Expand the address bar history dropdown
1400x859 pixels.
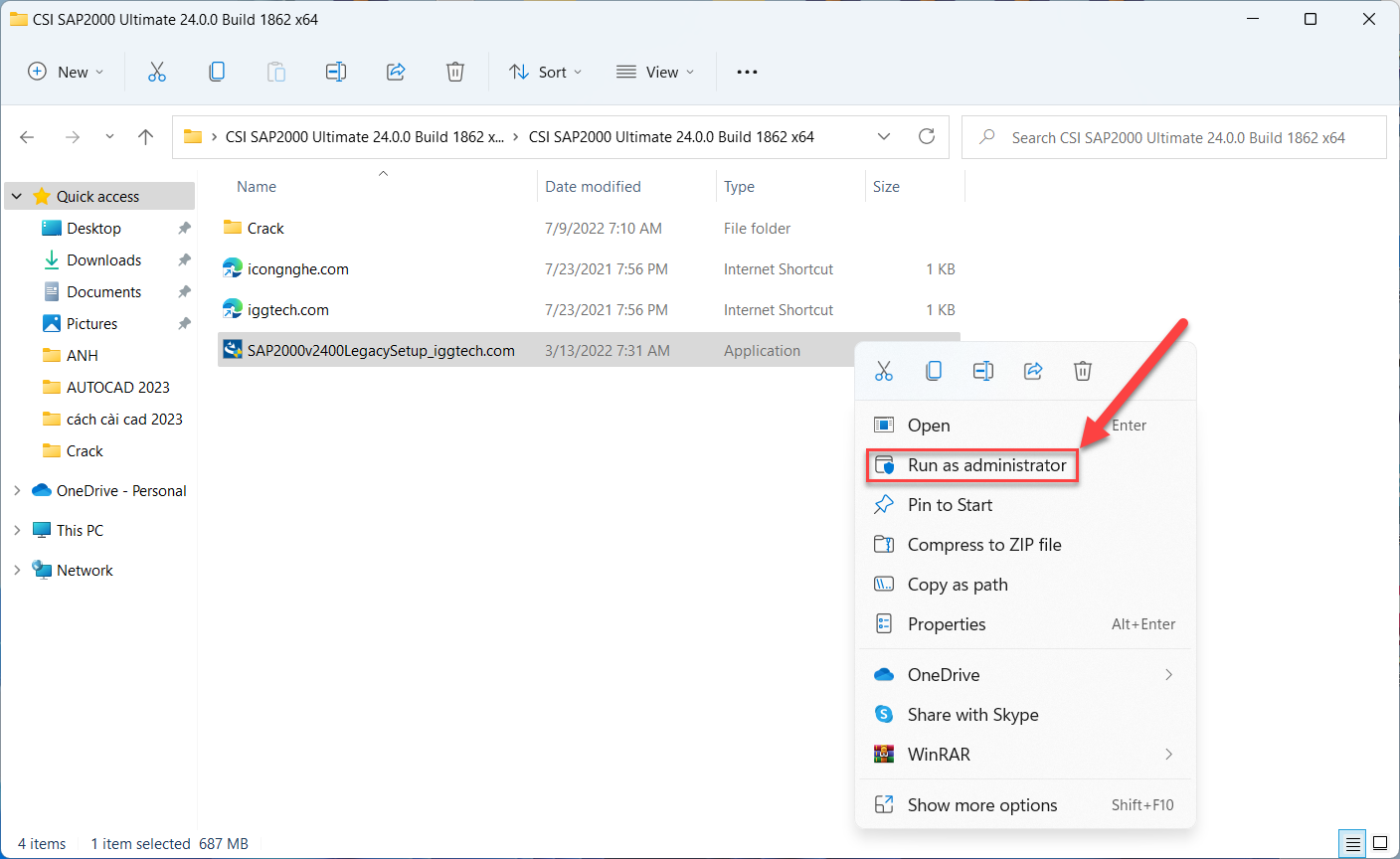[884, 136]
